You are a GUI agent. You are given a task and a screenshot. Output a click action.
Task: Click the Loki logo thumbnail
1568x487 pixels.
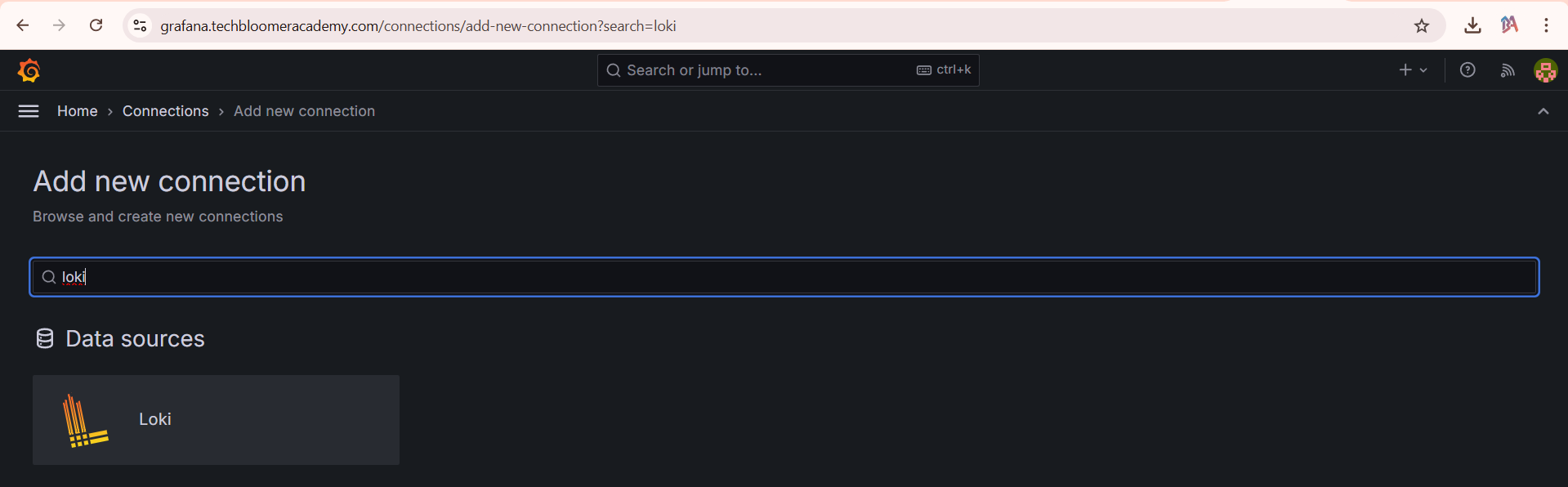click(x=85, y=420)
